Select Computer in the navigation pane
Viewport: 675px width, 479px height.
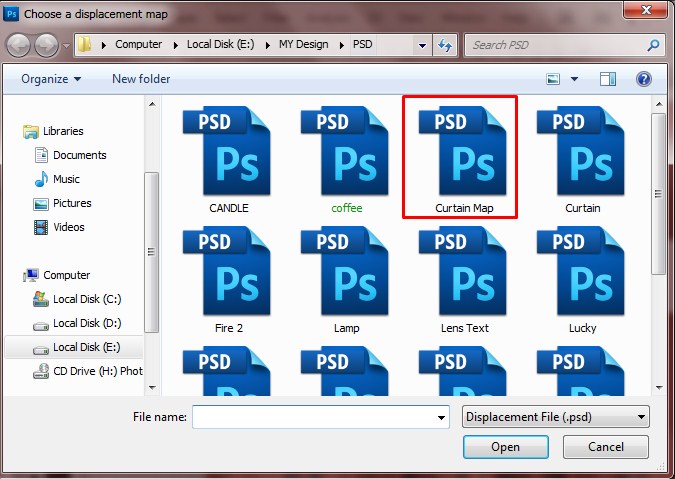click(x=57, y=275)
